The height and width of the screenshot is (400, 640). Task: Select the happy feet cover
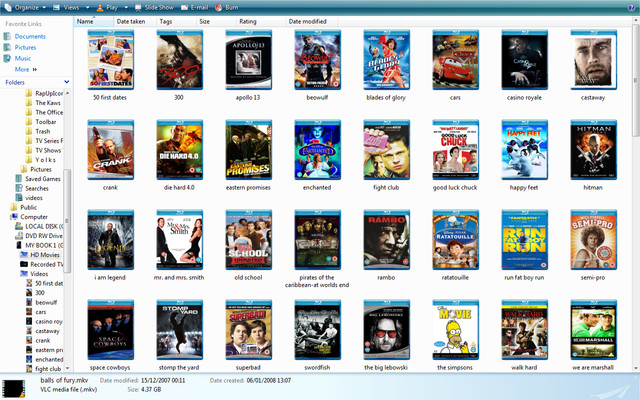click(524, 150)
